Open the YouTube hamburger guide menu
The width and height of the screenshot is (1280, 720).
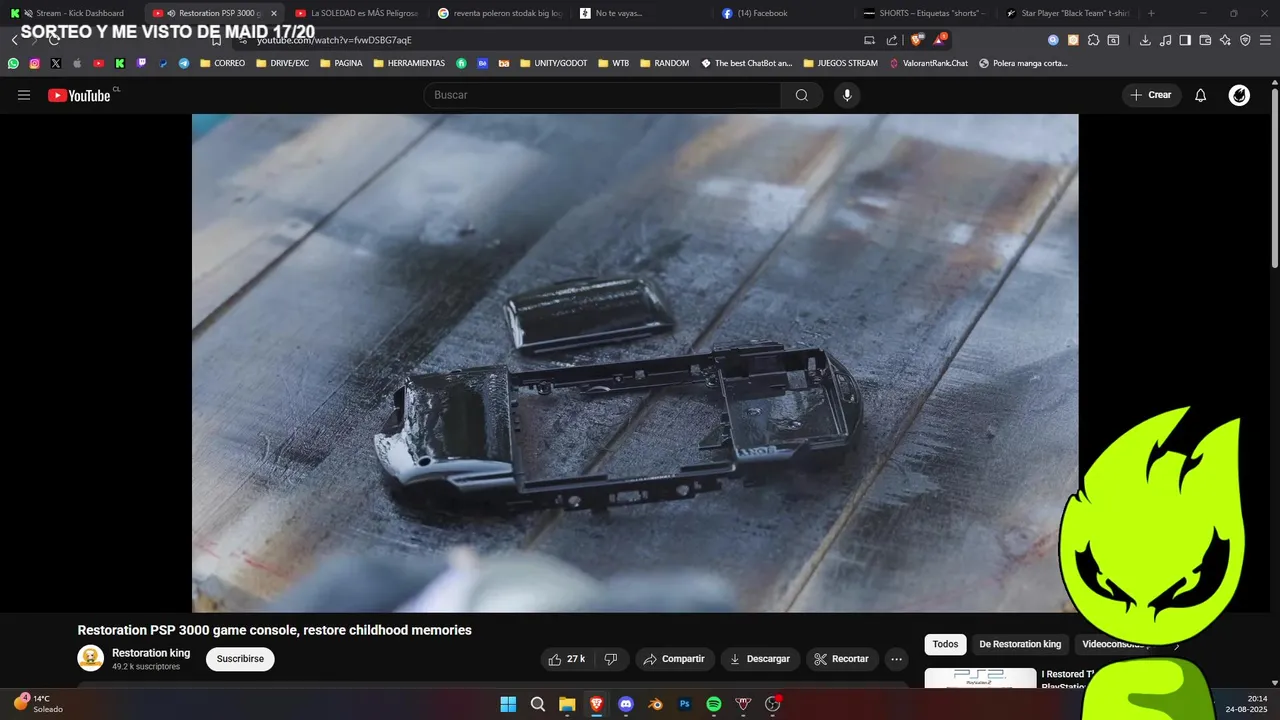click(x=24, y=95)
